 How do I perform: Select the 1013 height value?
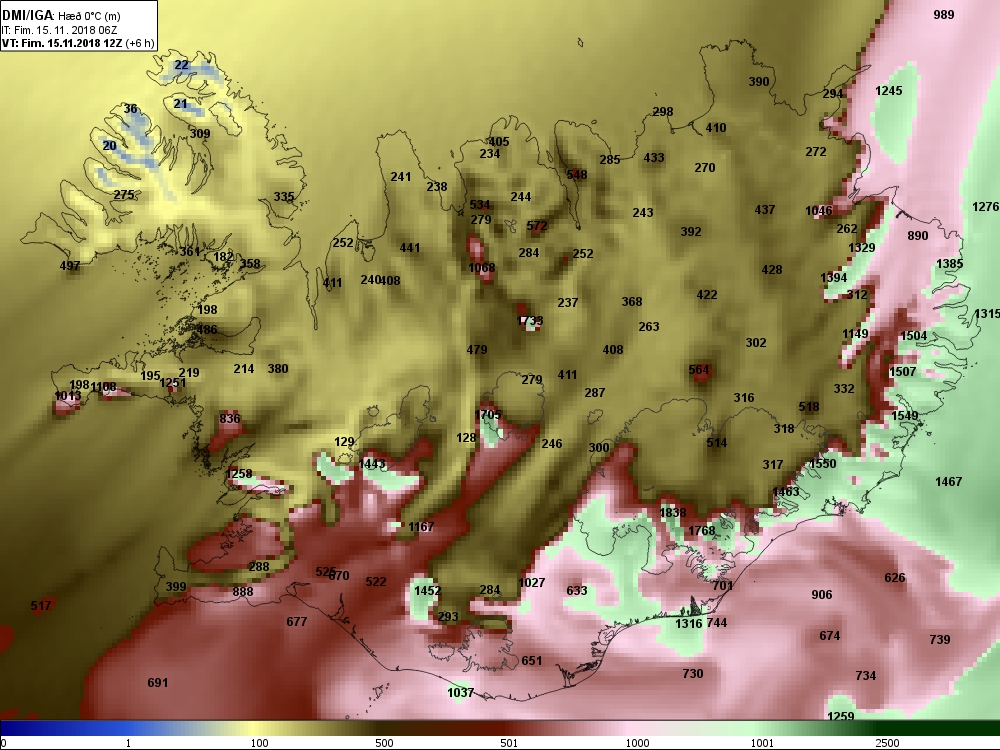click(x=68, y=396)
